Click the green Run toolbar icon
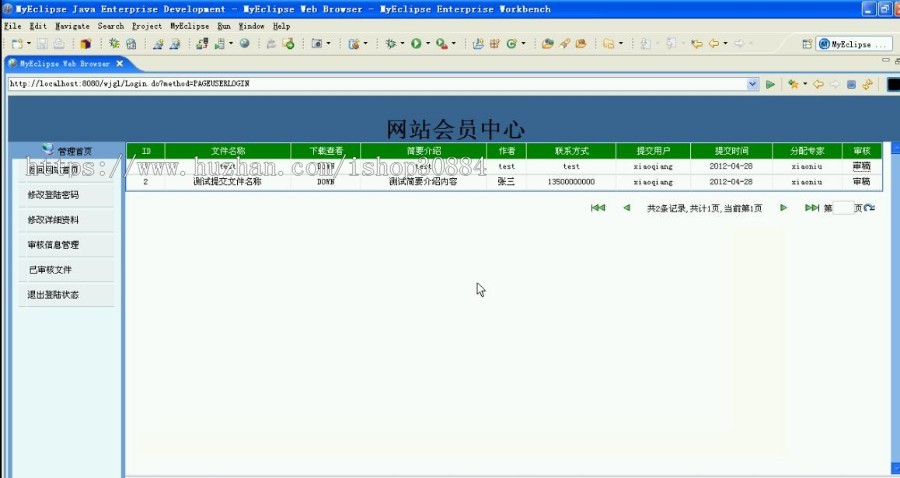900x478 pixels. click(x=416, y=44)
